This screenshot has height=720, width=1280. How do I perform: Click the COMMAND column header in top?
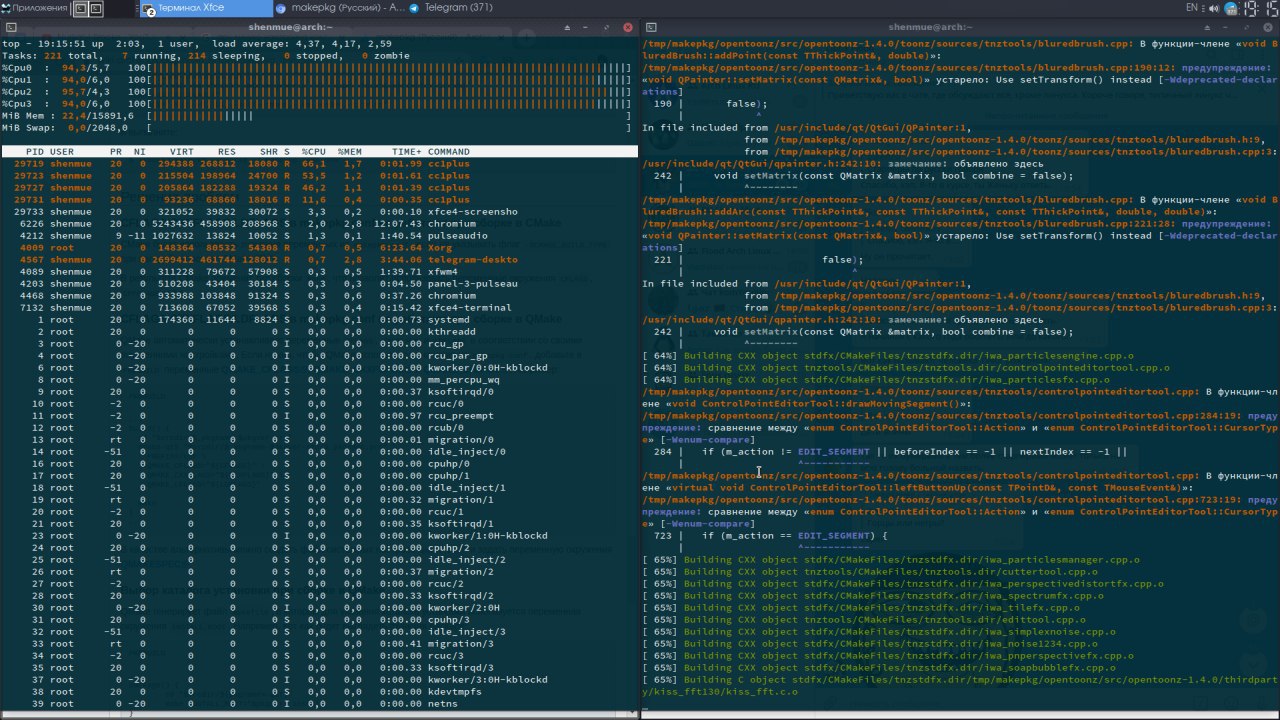pyautogui.click(x=449, y=152)
